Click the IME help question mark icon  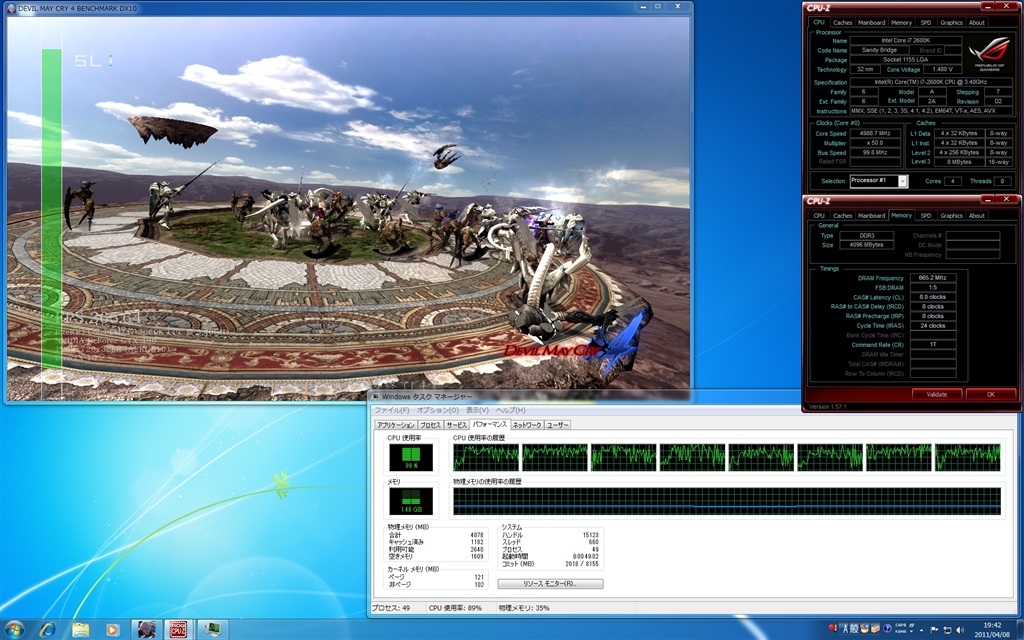pyautogui.click(x=887, y=630)
